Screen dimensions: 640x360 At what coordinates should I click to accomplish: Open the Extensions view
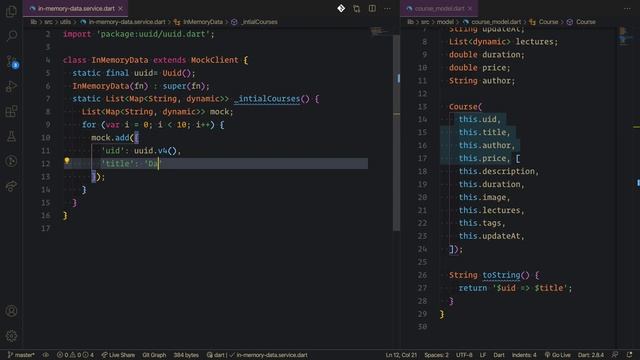[11, 111]
